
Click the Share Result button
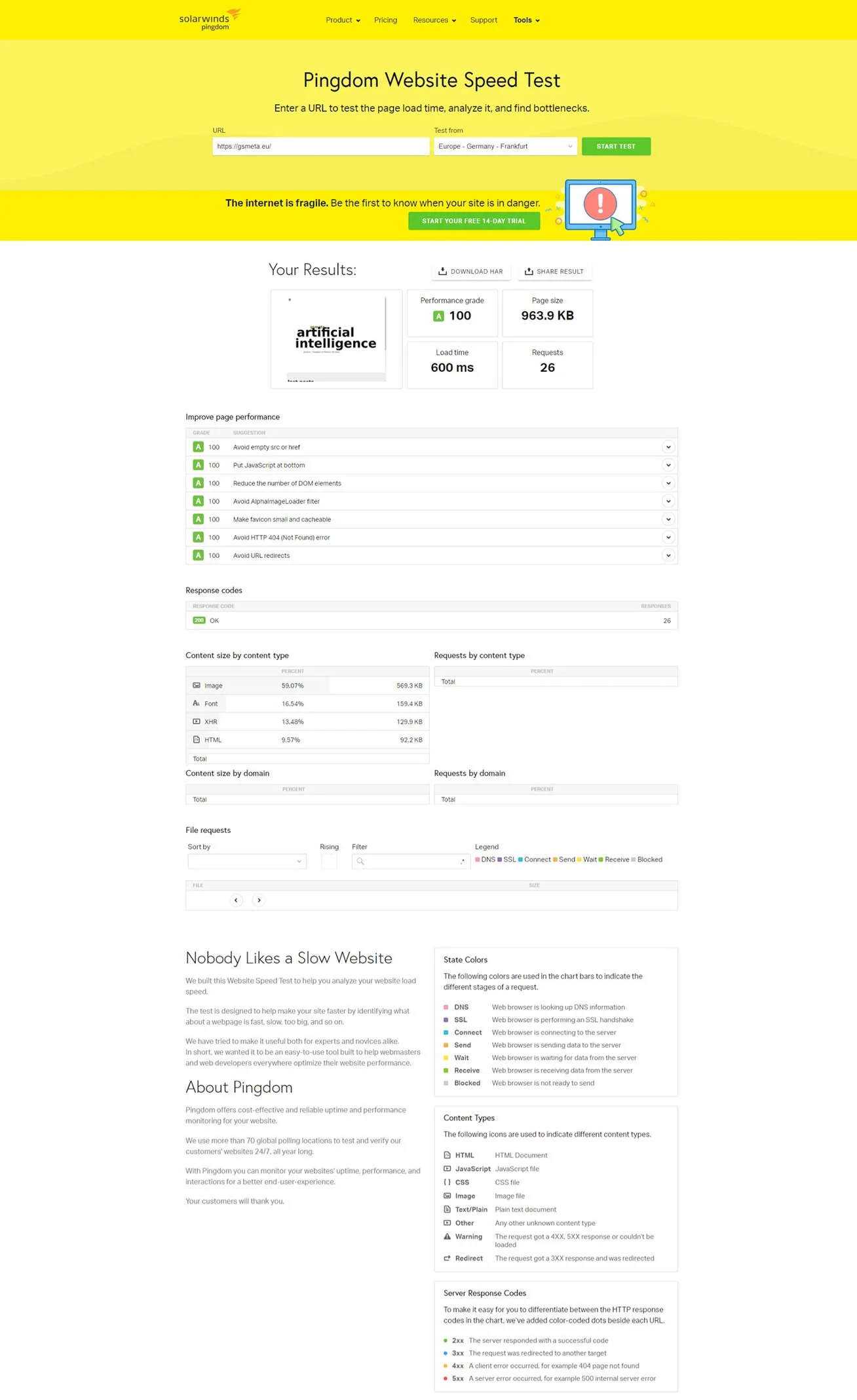pos(554,271)
